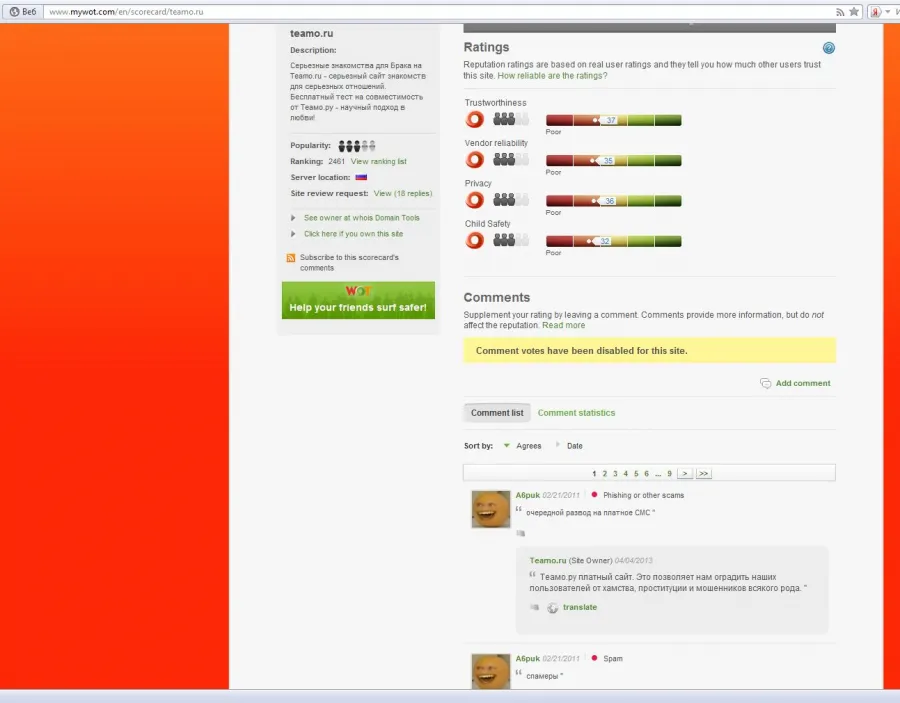Click the globe icon next to translate
Viewport: 900px width, 703px height.
tap(552, 608)
